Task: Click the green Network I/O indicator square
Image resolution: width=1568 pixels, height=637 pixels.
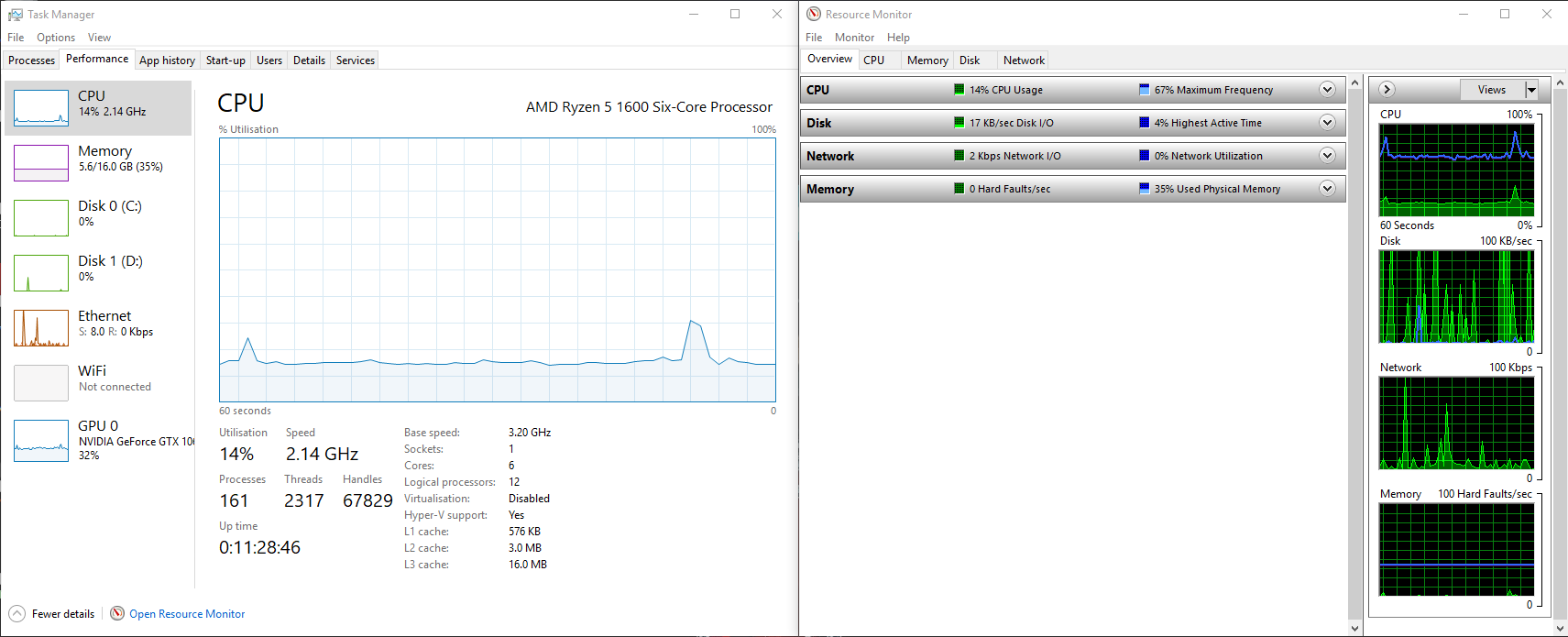Action: point(959,156)
